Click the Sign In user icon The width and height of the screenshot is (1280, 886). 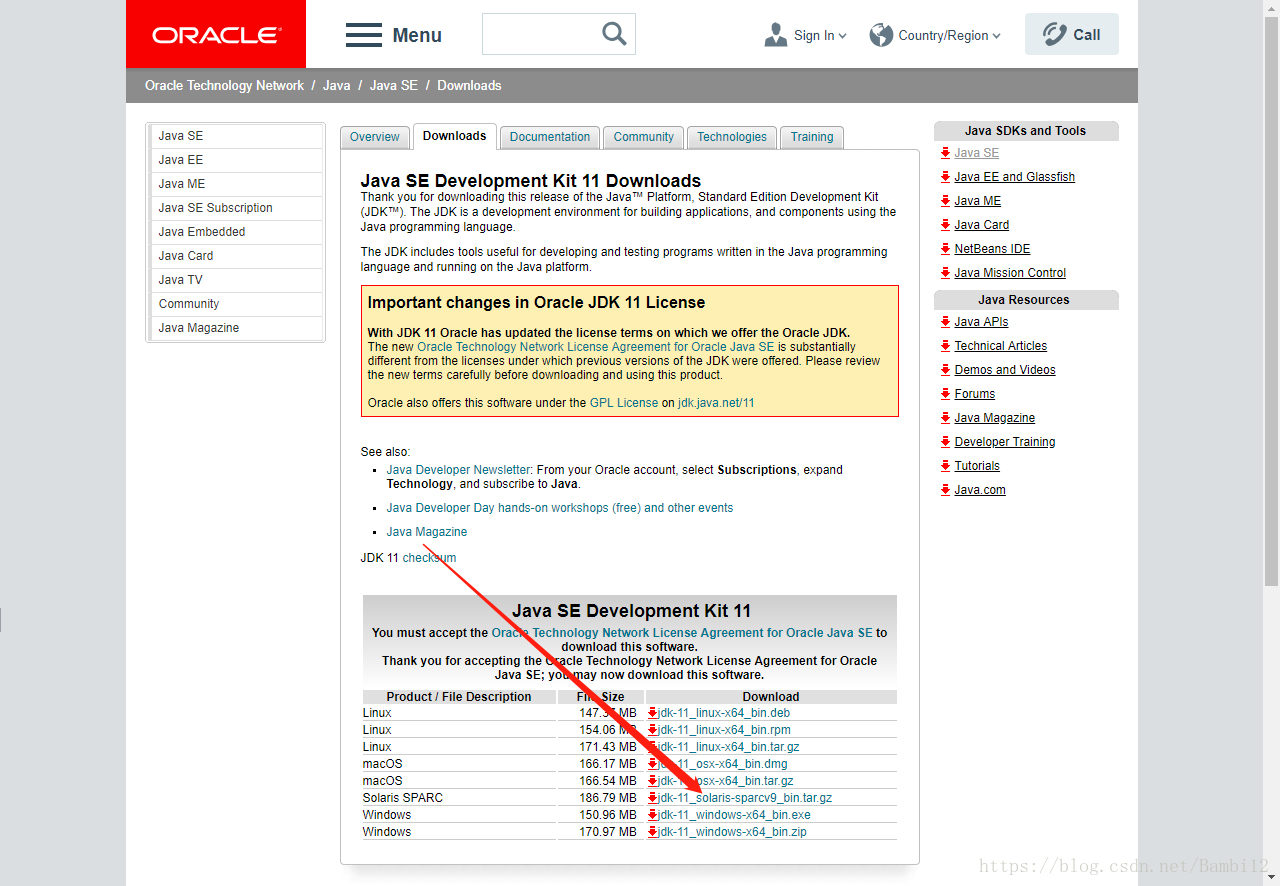(x=775, y=35)
